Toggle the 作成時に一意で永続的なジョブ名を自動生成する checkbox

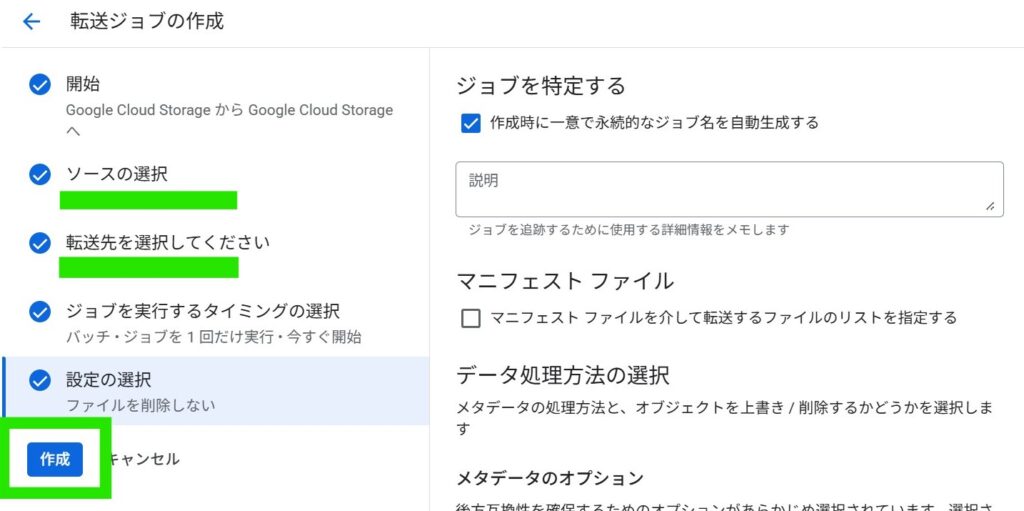pos(471,123)
